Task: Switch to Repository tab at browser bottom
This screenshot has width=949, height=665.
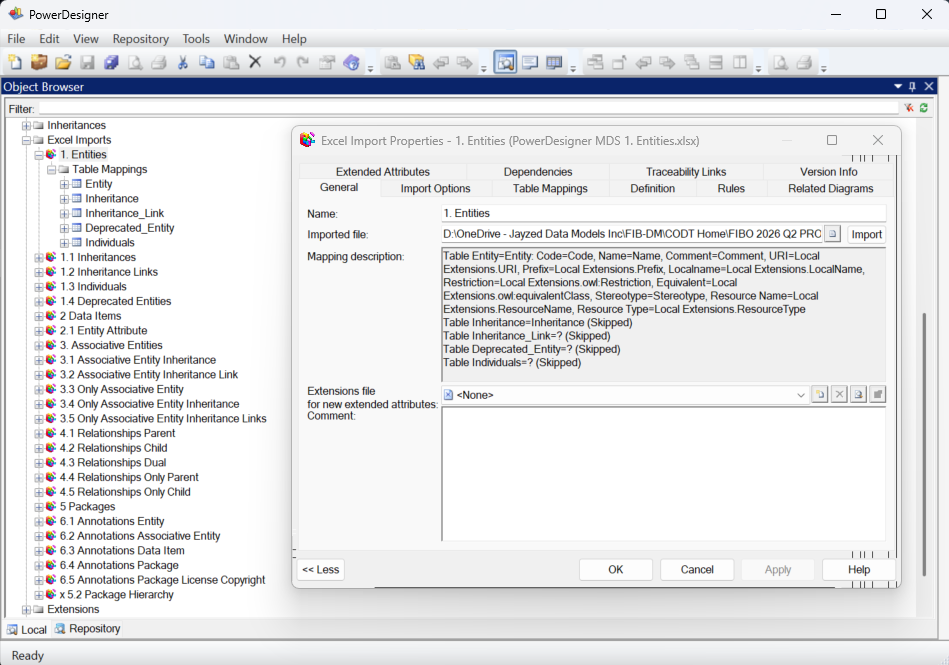Action: (88, 629)
